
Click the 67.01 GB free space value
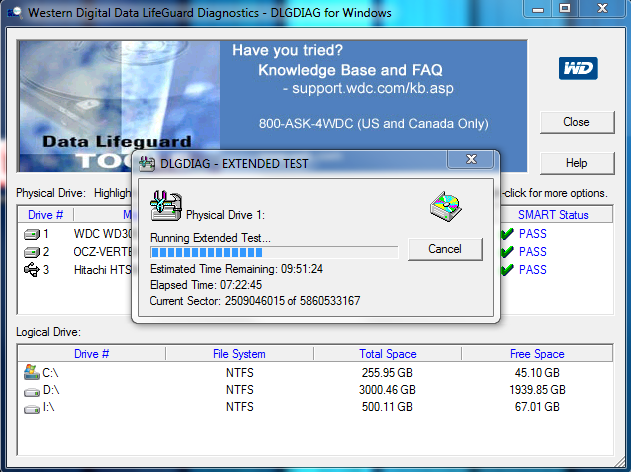[x=537, y=407]
